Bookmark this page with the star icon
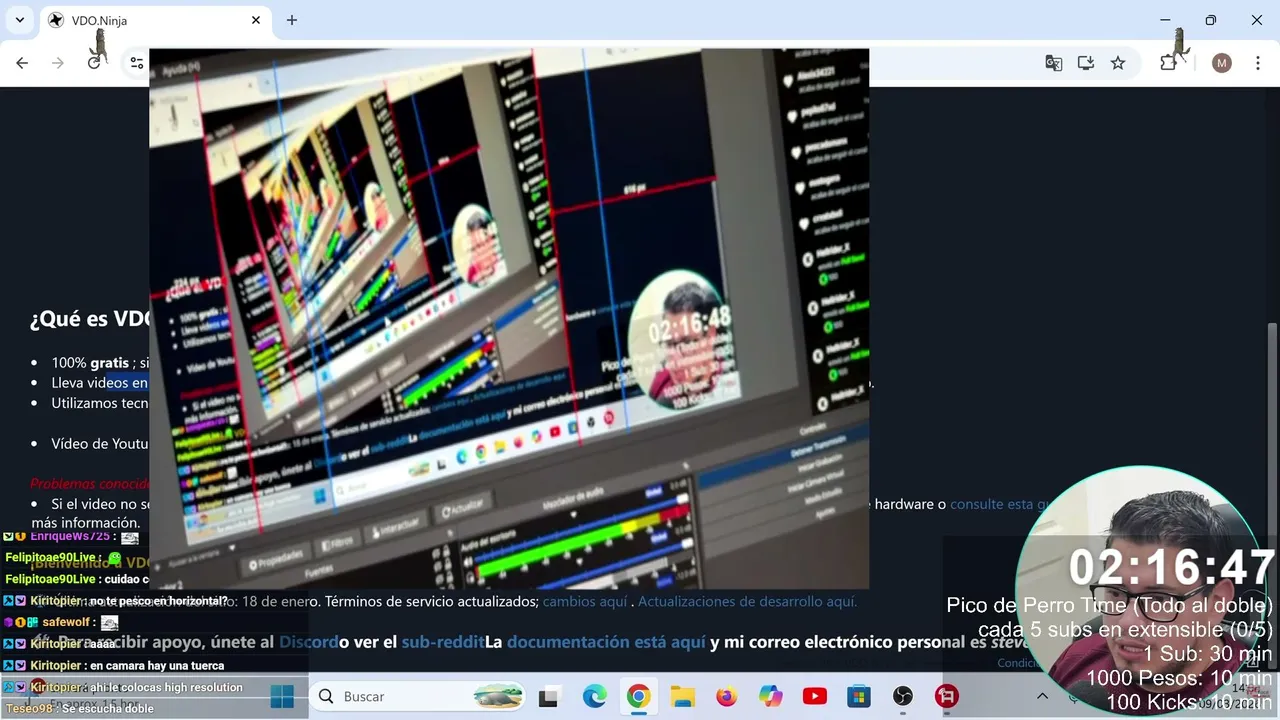Image resolution: width=1280 pixels, height=720 pixels. [1118, 63]
